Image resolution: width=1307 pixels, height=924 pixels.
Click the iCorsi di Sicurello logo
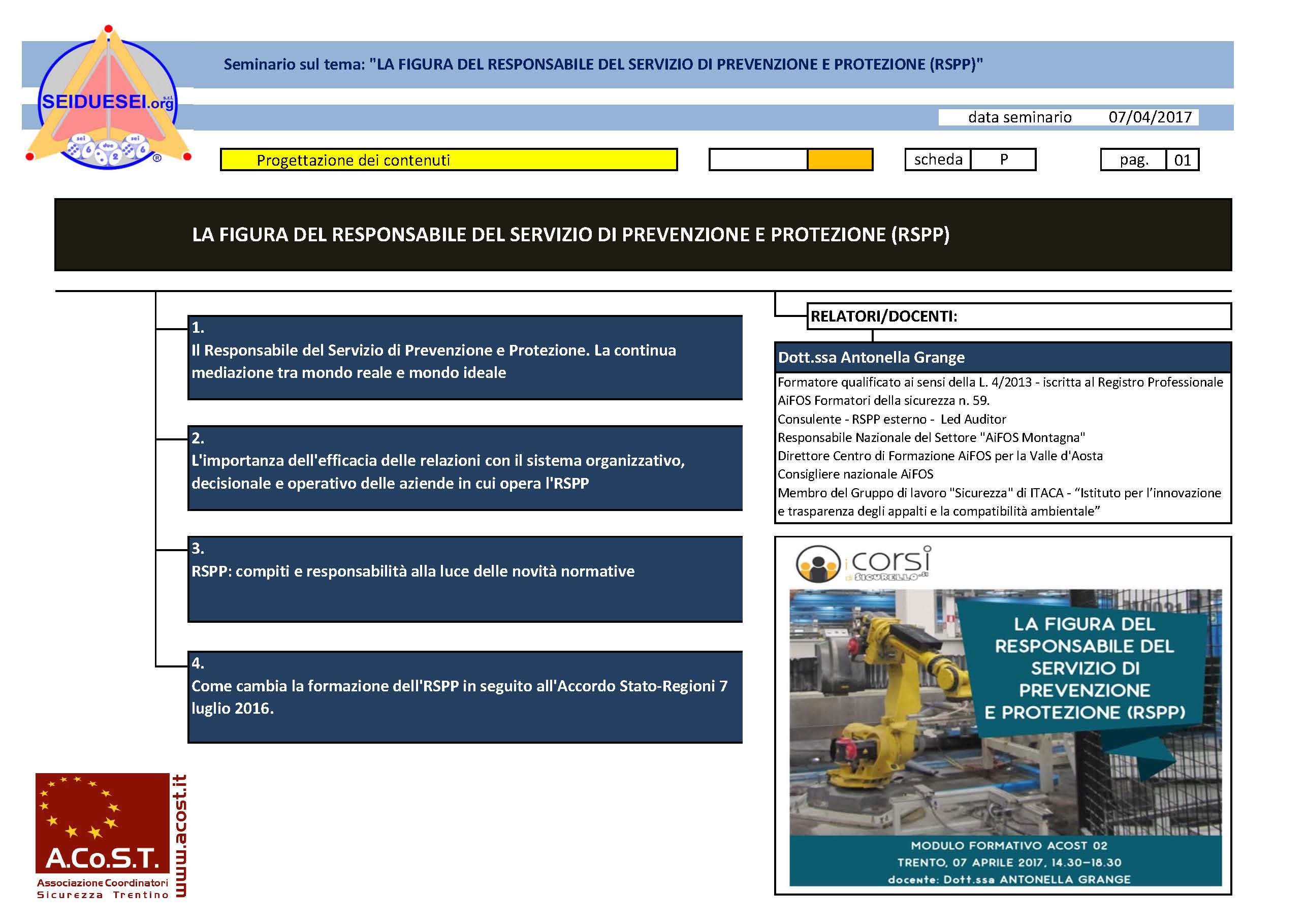click(864, 564)
